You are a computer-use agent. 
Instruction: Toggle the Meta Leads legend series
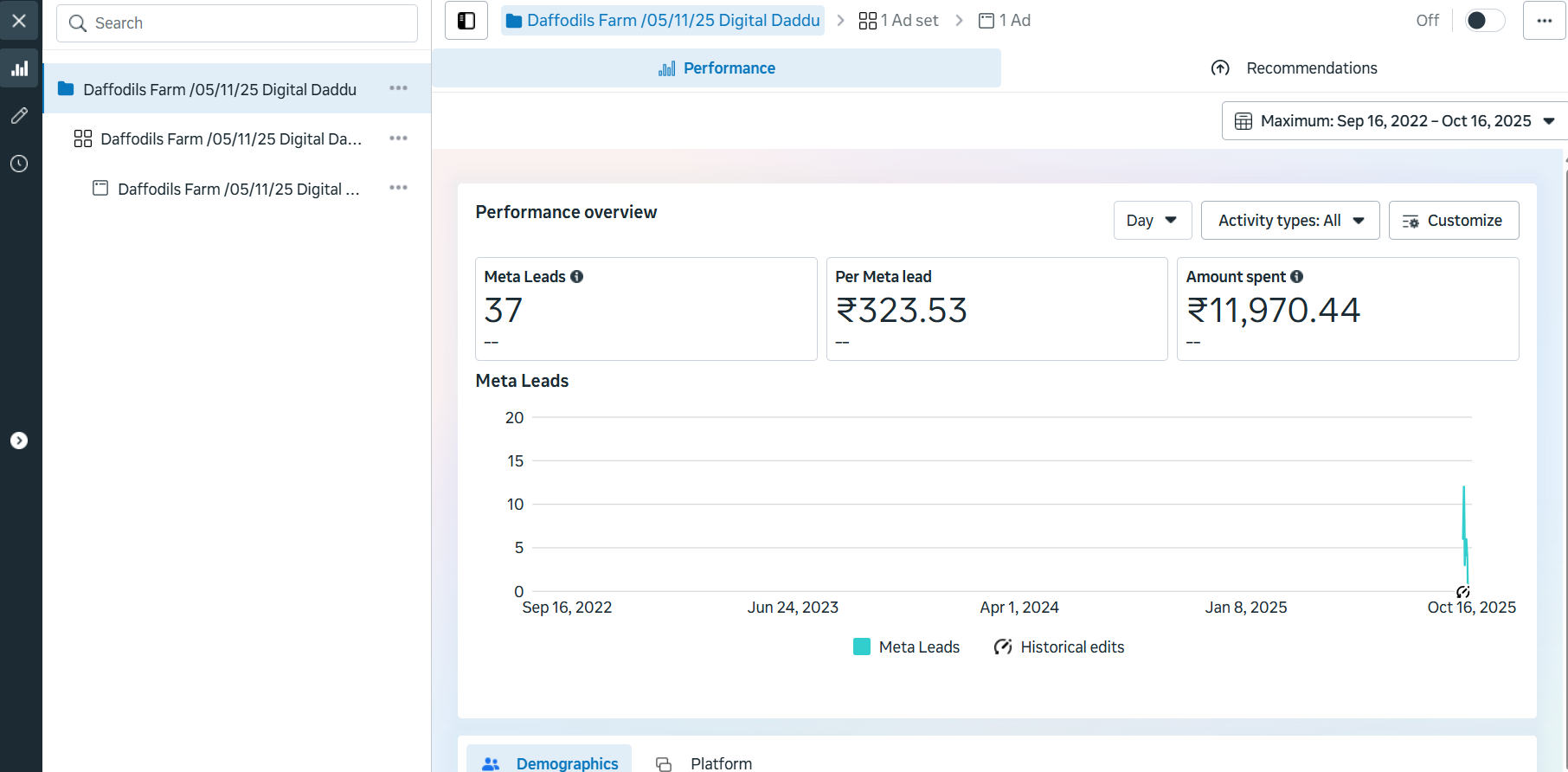tap(906, 647)
